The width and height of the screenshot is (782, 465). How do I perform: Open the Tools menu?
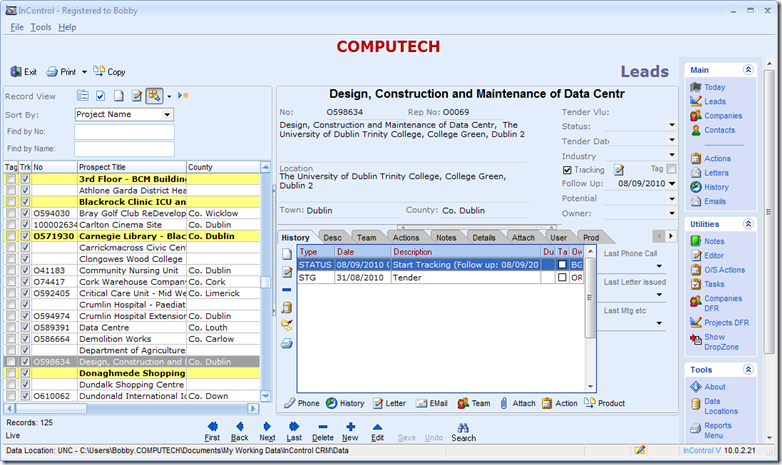[41, 27]
